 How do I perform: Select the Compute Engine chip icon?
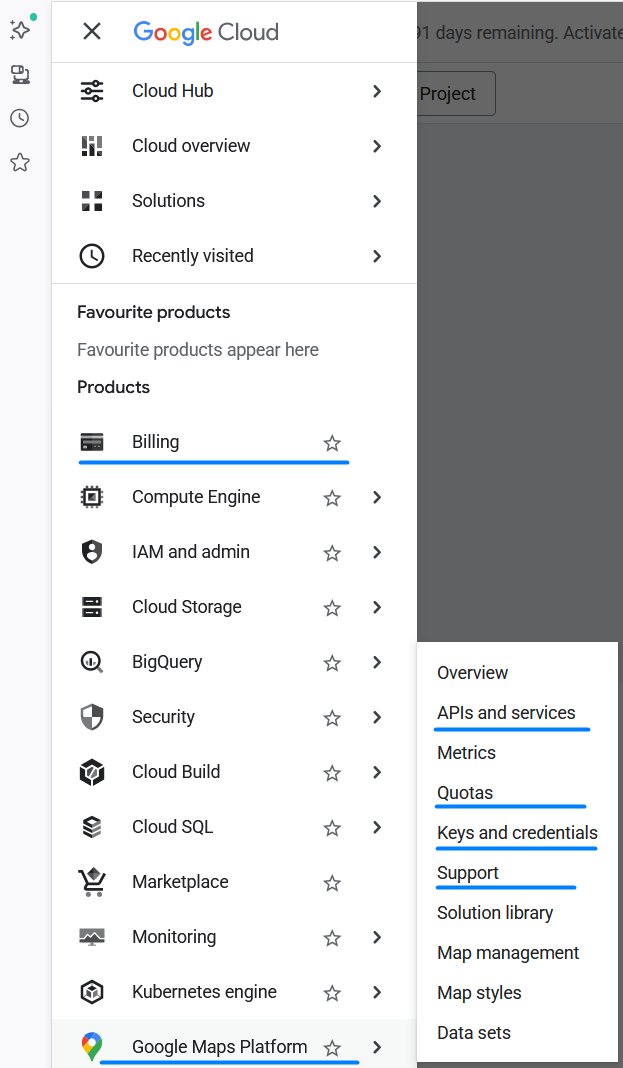(x=91, y=497)
